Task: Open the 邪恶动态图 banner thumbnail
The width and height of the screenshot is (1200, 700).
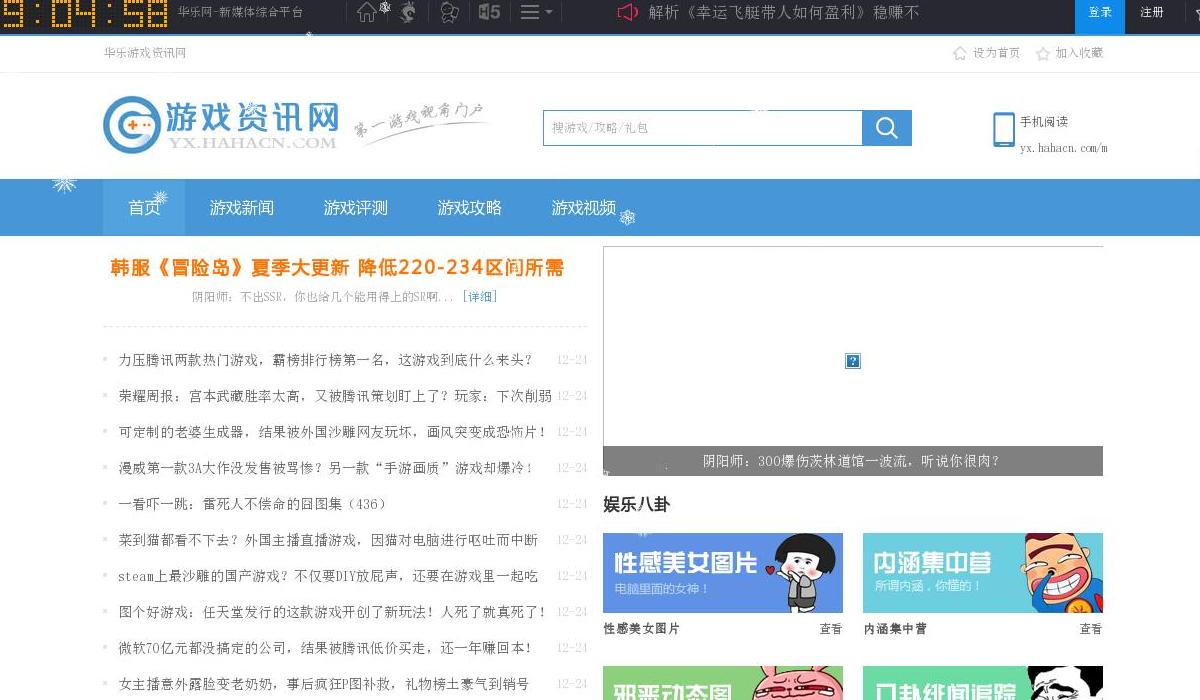Action: [x=723, y=684]
